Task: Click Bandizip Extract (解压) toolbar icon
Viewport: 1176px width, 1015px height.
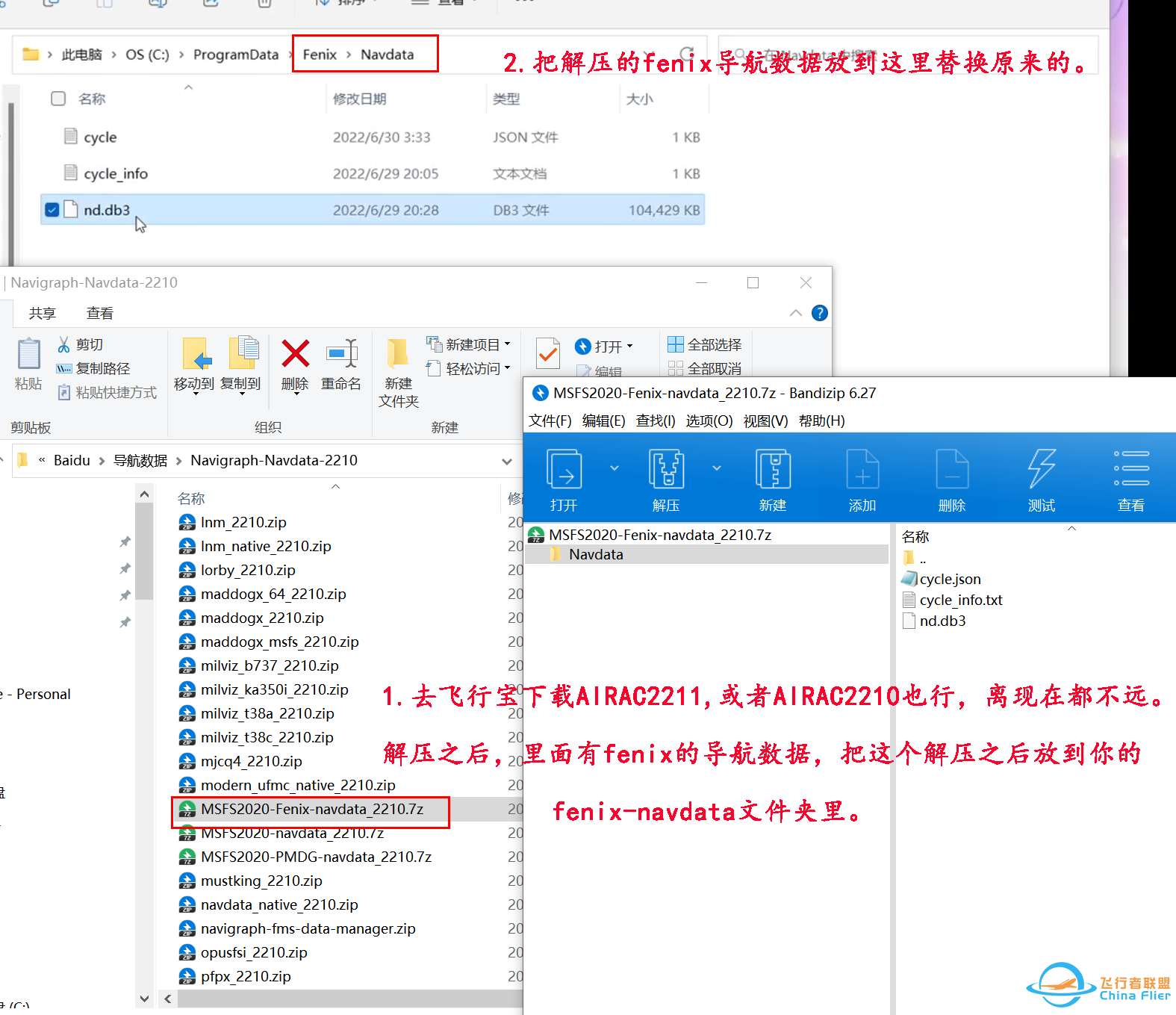Action: [666, 469]
